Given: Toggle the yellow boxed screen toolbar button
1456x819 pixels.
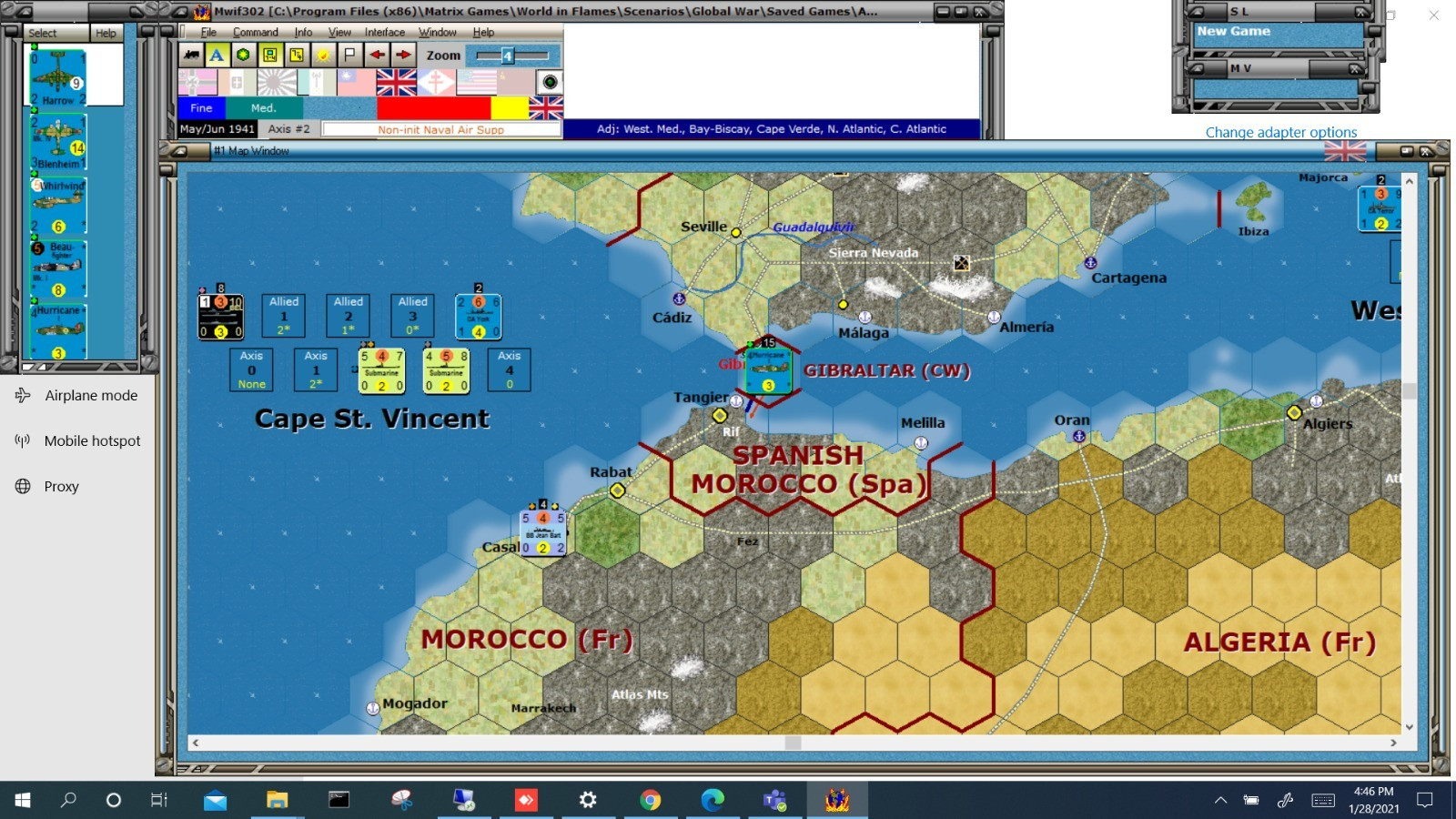Looking at the screenshot, I should 270,55.
